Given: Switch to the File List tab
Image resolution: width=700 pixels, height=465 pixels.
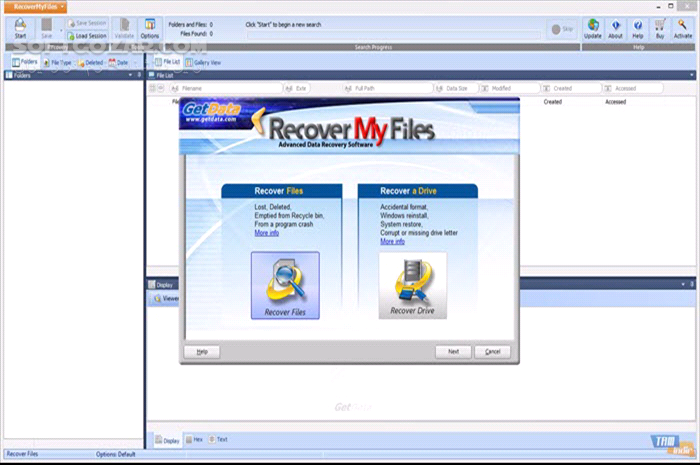Looking at the screenshot, I should [x=167, y=62].
